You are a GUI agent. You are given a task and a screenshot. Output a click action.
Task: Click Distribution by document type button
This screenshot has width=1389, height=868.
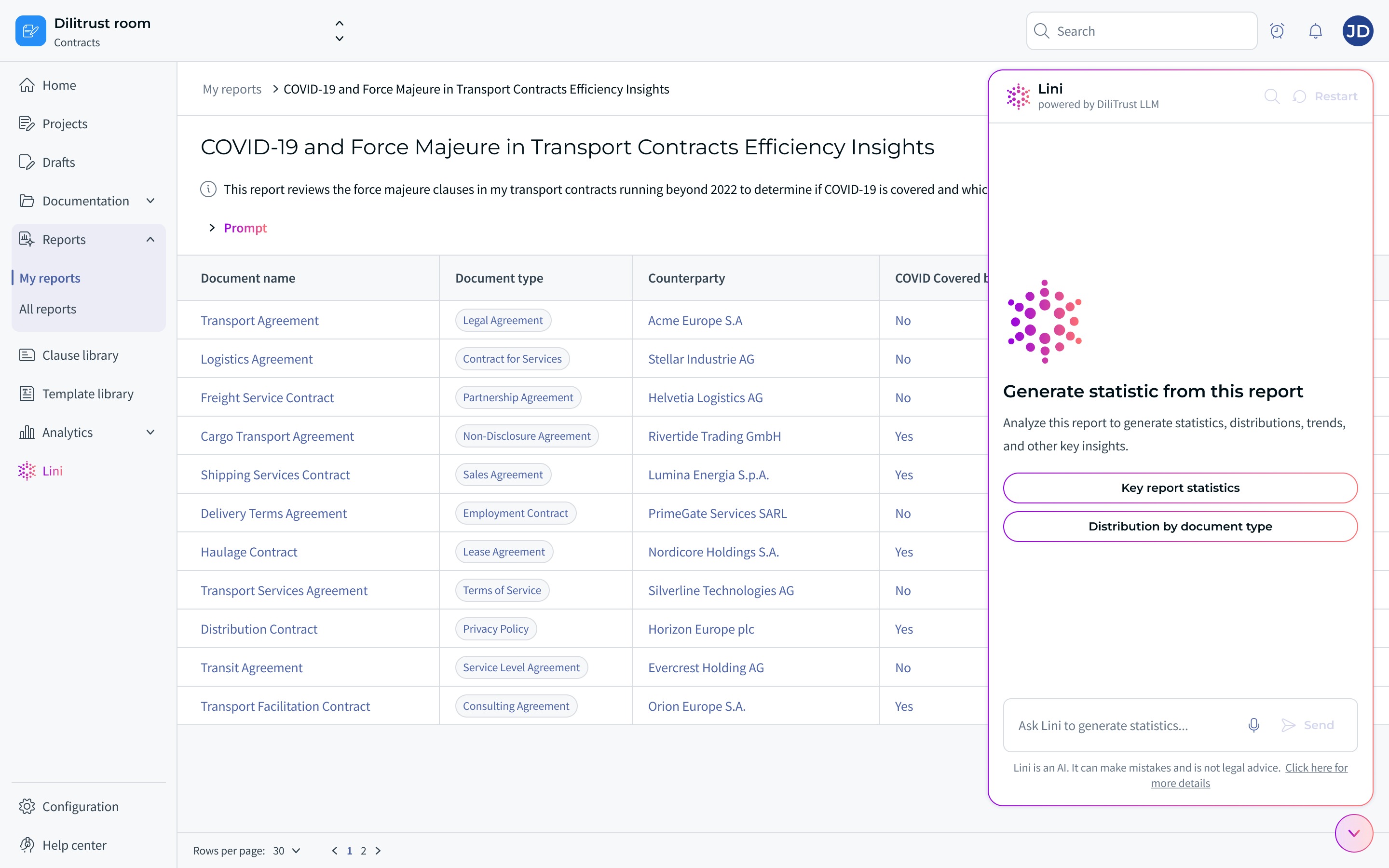(1180, 526)
